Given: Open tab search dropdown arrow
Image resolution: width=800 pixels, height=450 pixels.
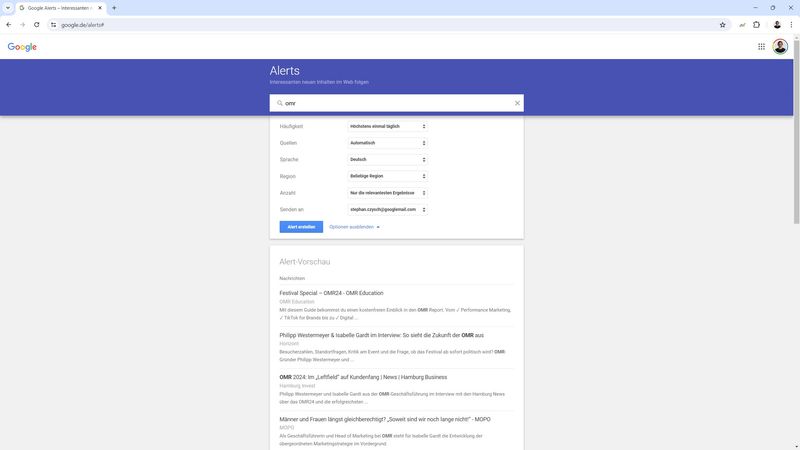Looking at the screenshot, I should coord(8,8).
